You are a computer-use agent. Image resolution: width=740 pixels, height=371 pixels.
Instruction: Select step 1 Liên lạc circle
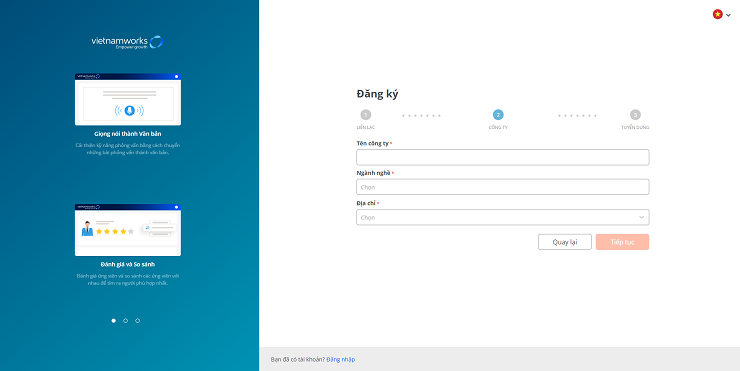(x=366, y=115)
